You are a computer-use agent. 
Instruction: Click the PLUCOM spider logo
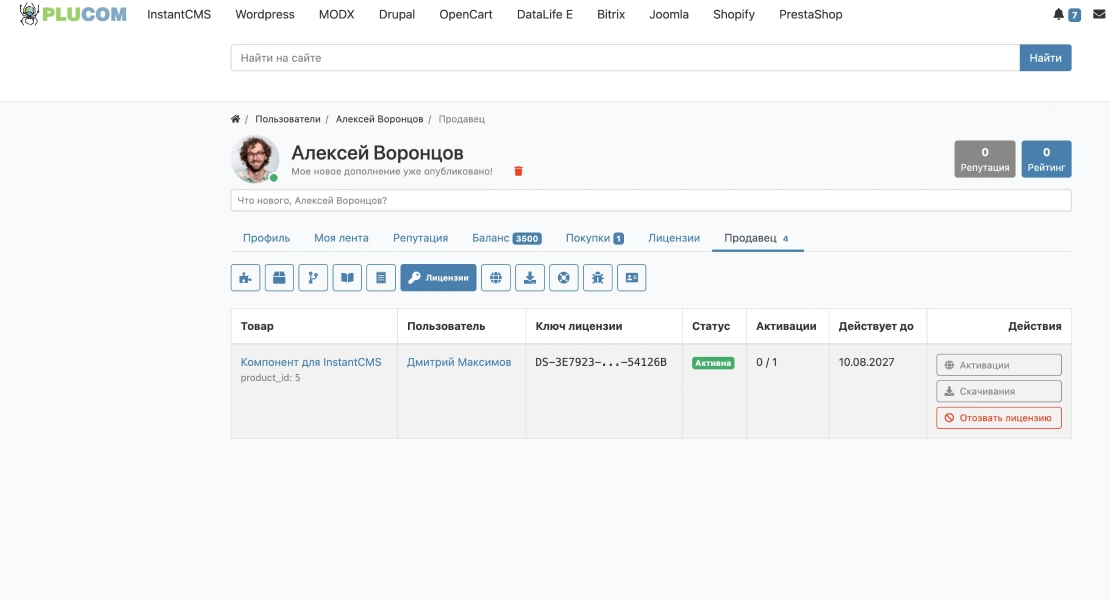(73, 14)
